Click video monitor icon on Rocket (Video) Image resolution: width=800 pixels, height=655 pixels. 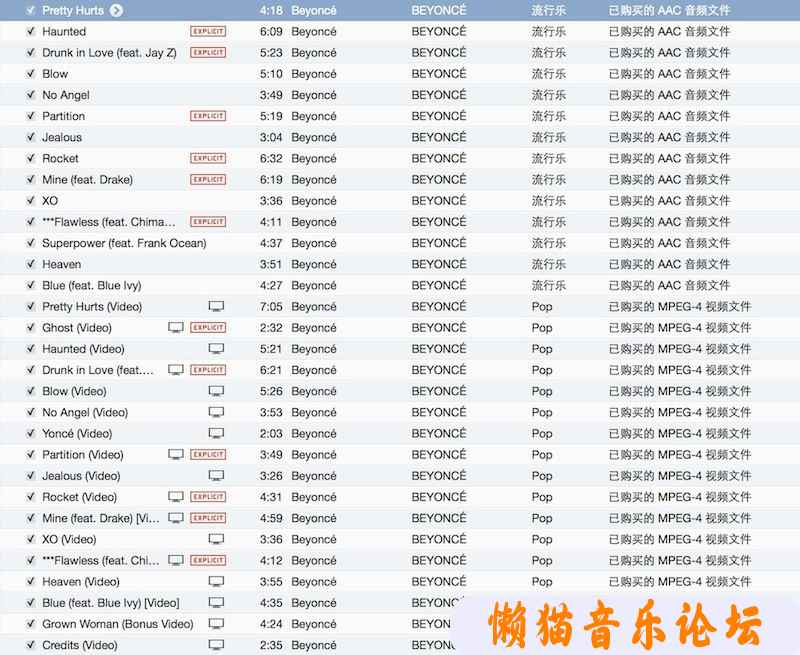pos(176,497)
